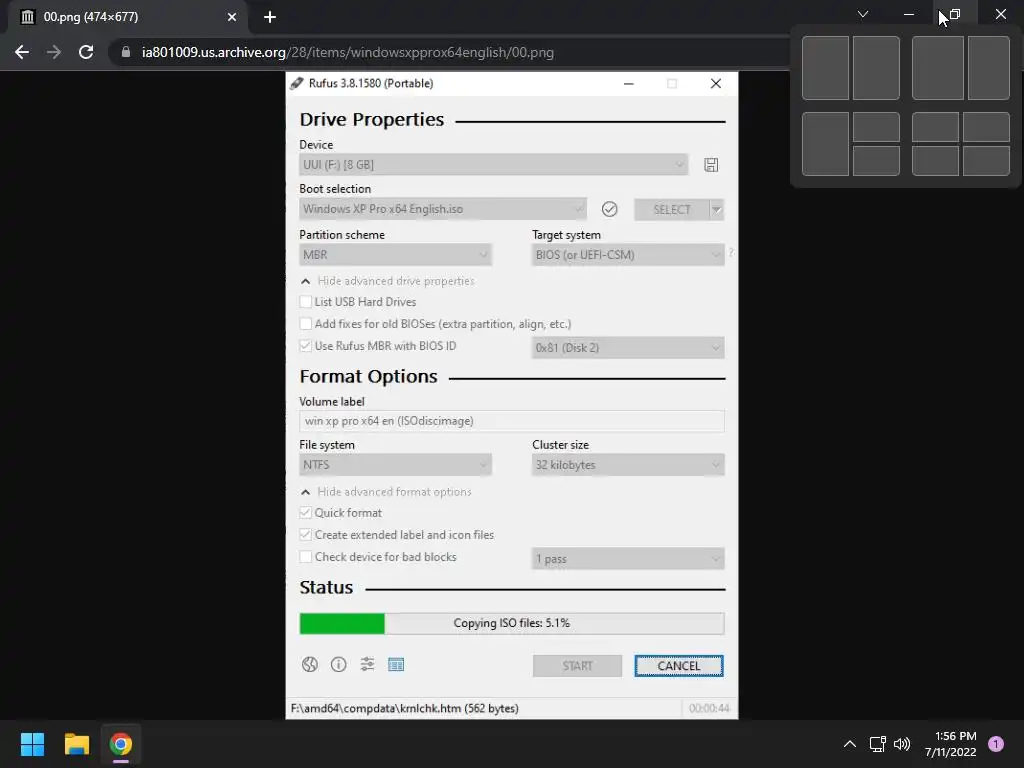The image size is (1024, 768).
Task: Snap to top-right zone of four-quadrant layout
Action: [986, 127]
